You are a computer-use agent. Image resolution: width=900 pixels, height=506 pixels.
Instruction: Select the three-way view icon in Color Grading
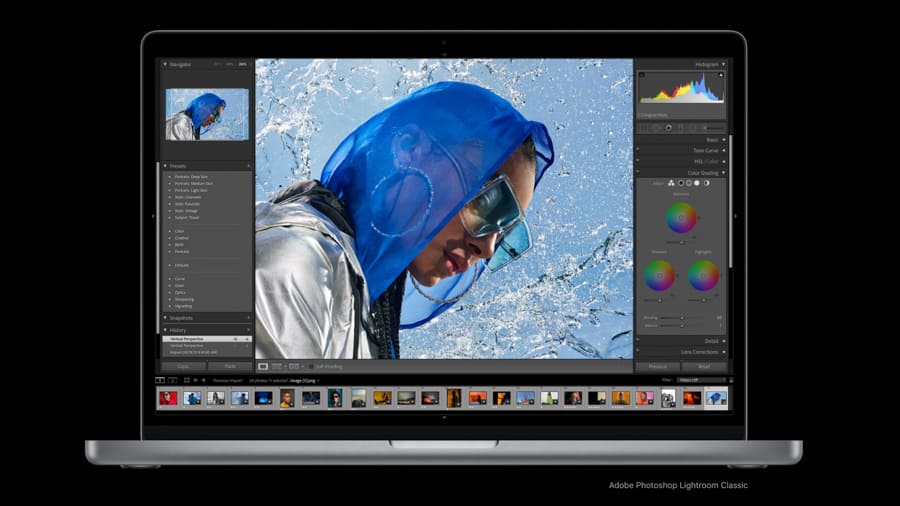670,183
